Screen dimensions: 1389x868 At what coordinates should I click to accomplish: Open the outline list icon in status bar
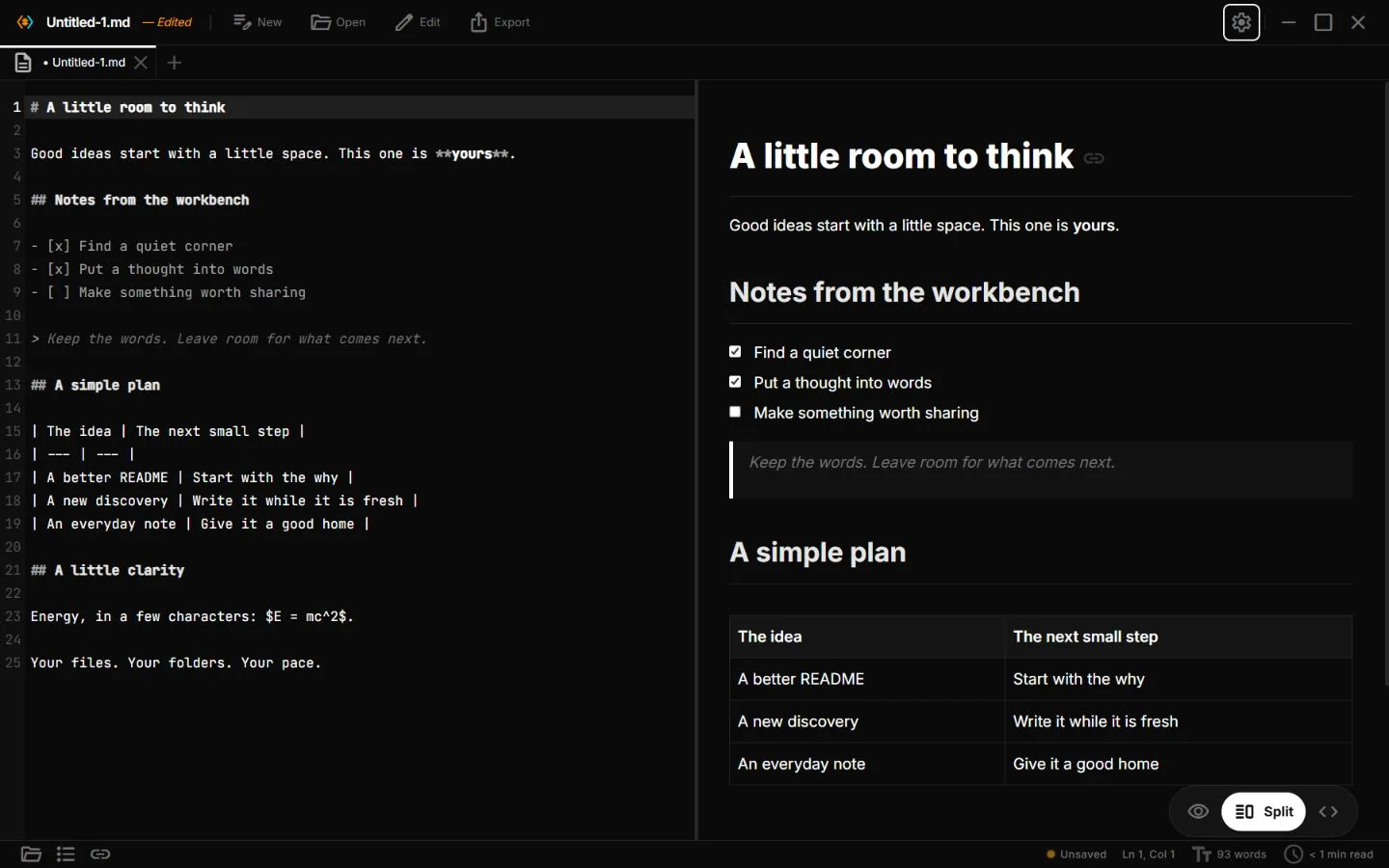click(66, 854)
